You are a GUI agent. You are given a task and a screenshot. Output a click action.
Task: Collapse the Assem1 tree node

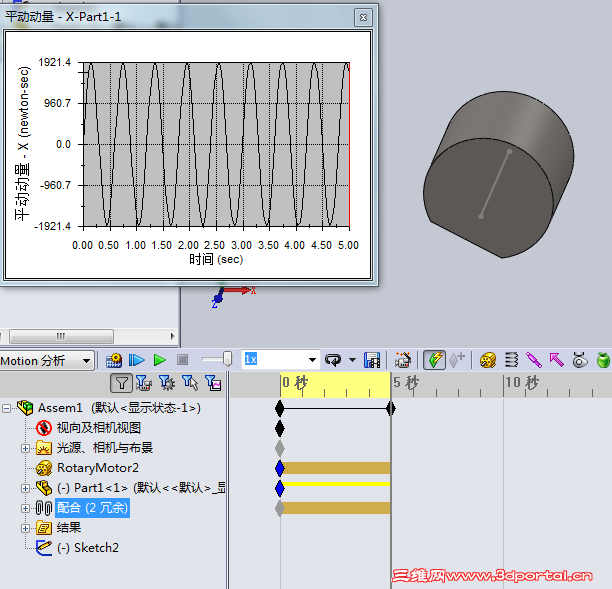pyautogui.click(x=6, y=409)
